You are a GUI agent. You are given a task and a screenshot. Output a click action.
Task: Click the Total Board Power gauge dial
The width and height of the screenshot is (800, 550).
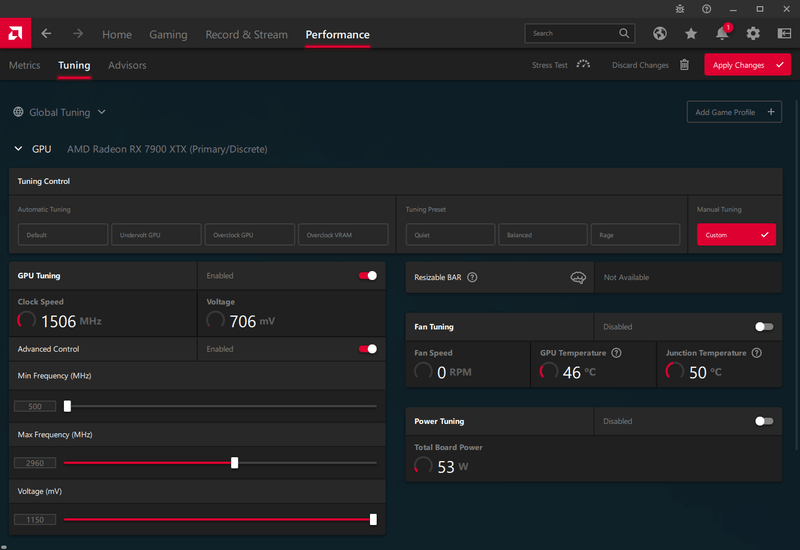click(x=423, y=465)
